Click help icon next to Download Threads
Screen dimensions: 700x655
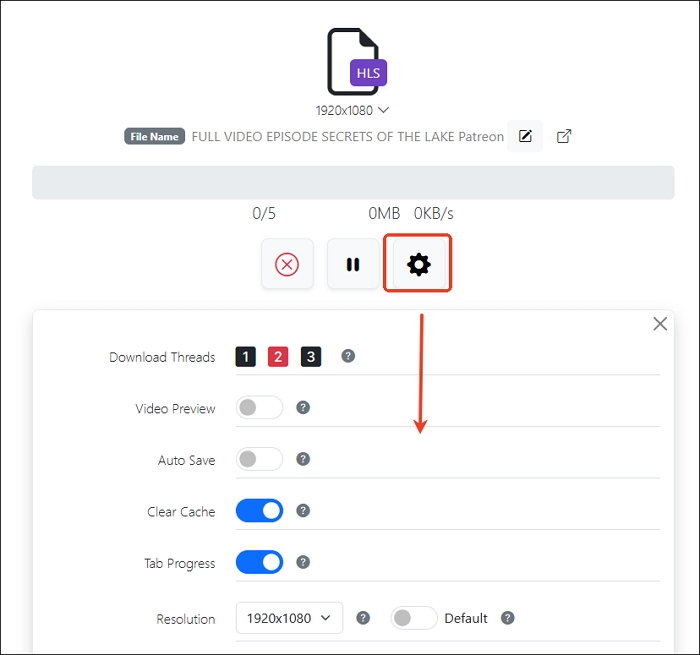[x=348, y=356]
